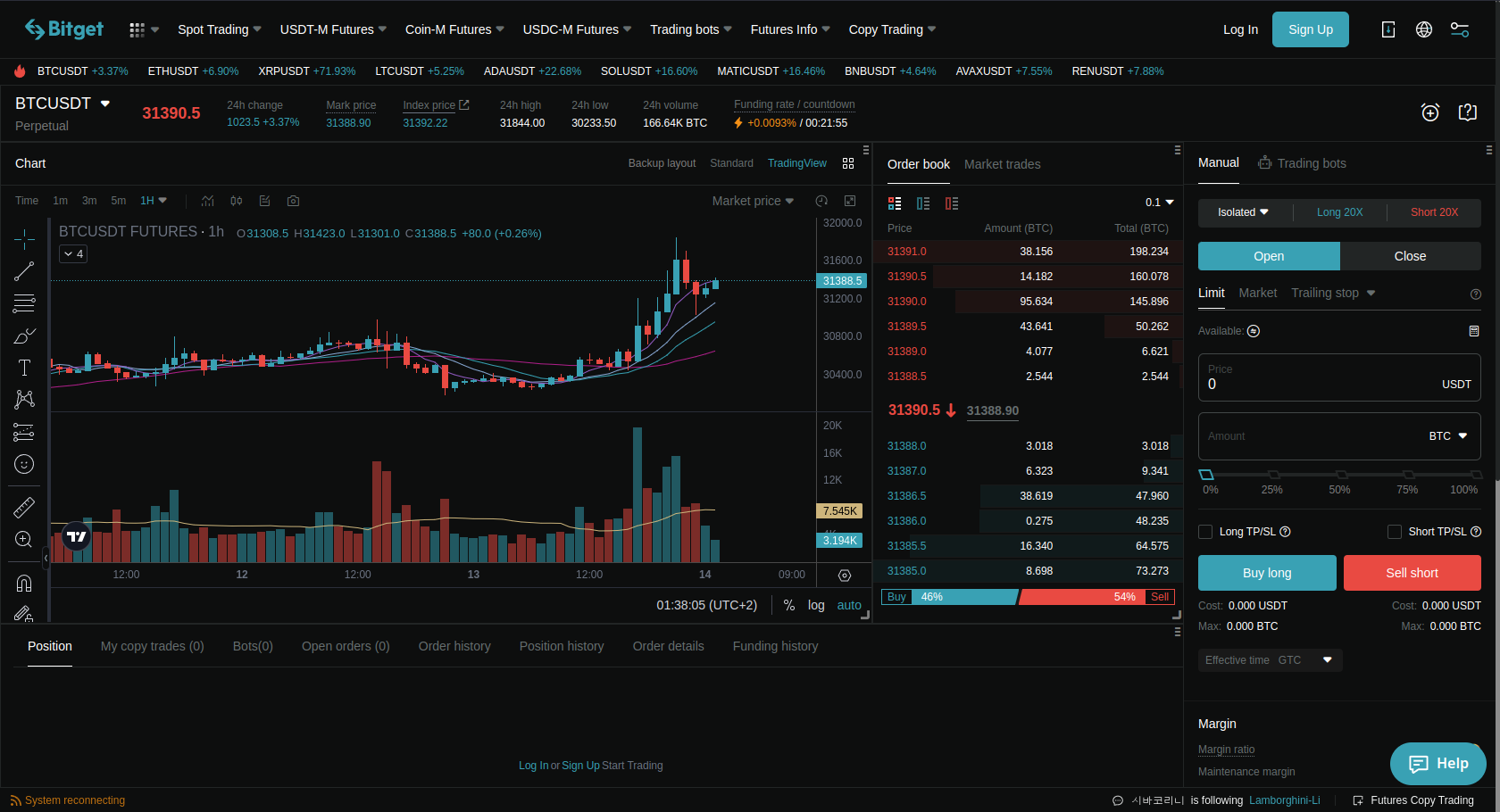This screenshot has height=812, width=1500.
Task: Set amount slider to 25% marker
Action: 1273,475
